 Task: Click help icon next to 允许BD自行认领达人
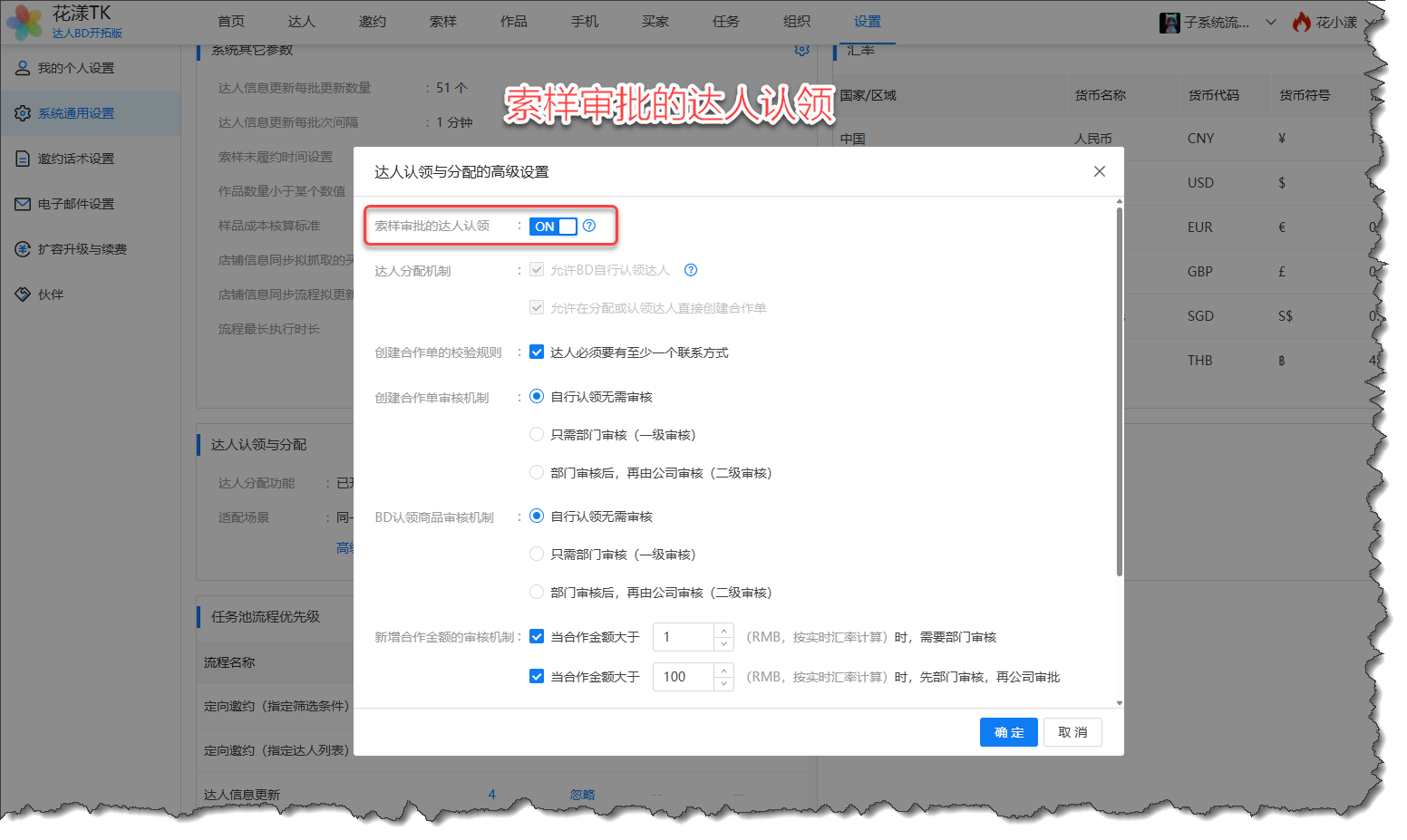(x=691, y=270)
